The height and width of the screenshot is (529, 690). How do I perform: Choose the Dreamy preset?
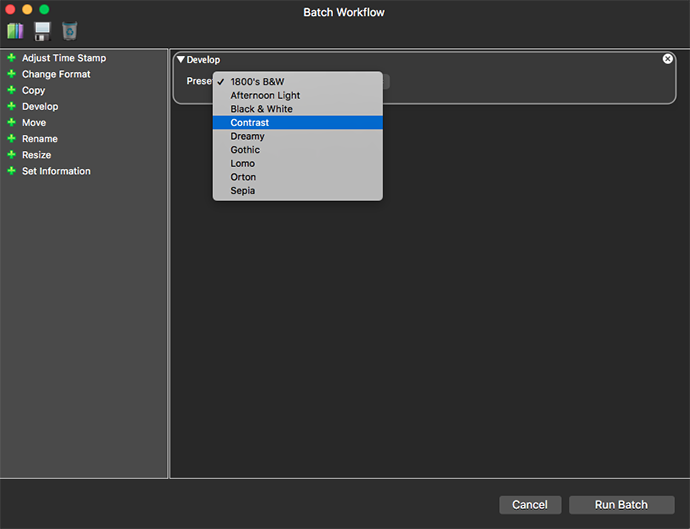(x=297, y=136)
